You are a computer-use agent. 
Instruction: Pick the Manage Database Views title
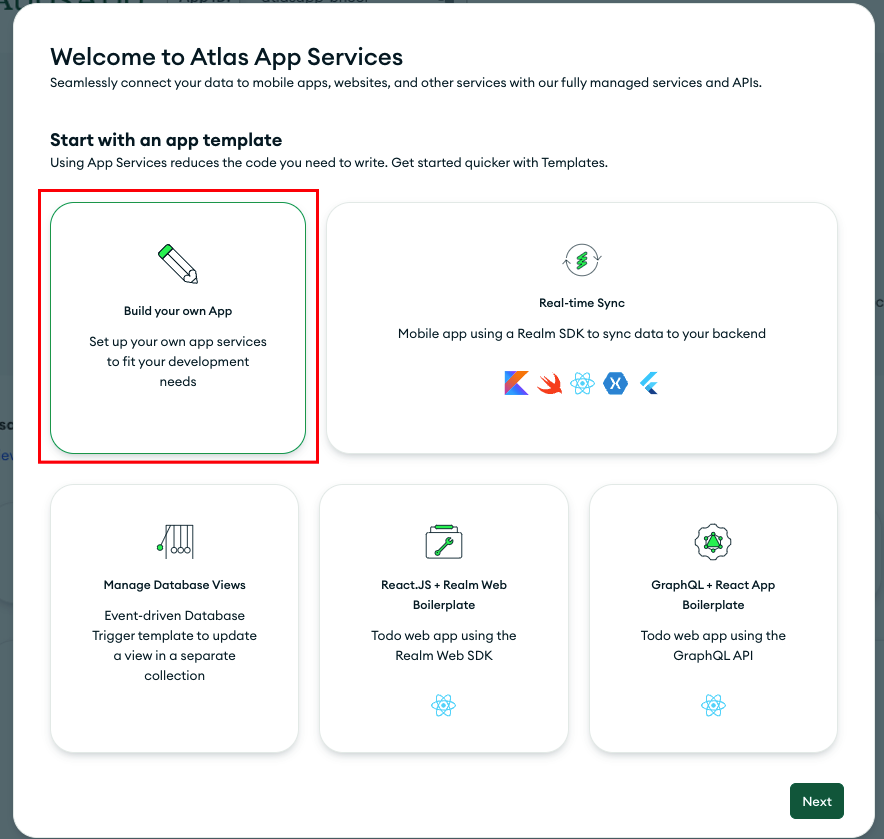click(175, 585)
